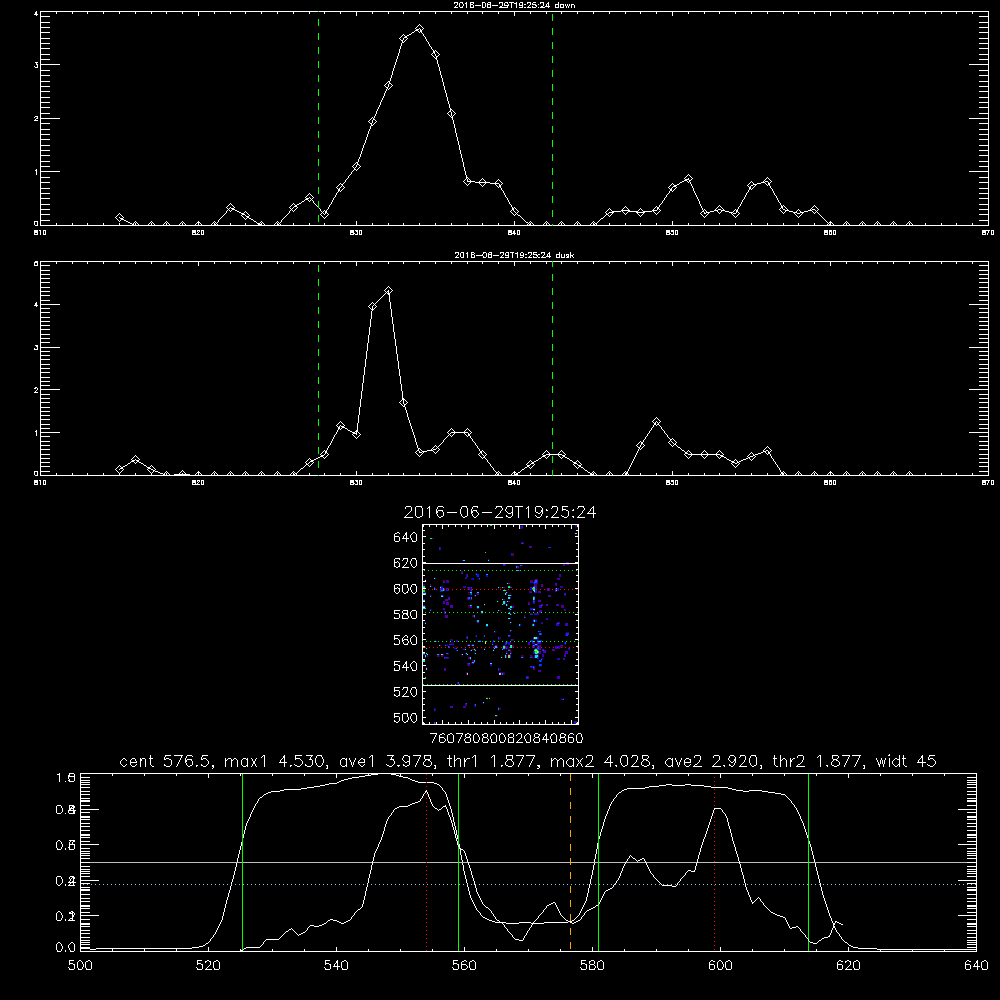Select the 2016-06-29T19:25:24 title above the image
Viewport: 1000px width, 1000px height.
click(500, 512)
